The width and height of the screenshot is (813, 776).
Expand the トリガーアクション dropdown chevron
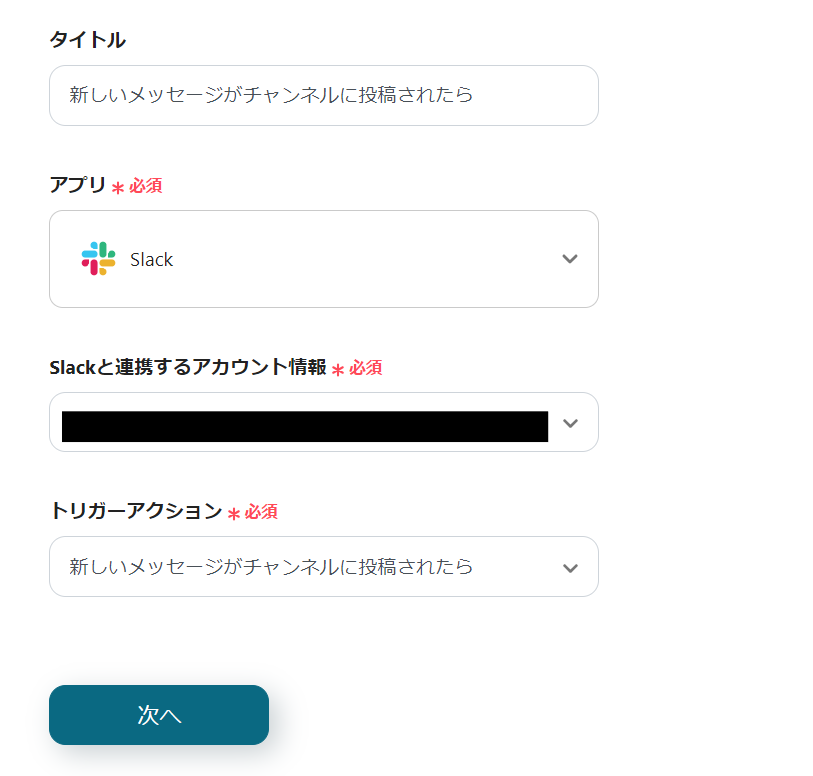click(x=570, y=567)
